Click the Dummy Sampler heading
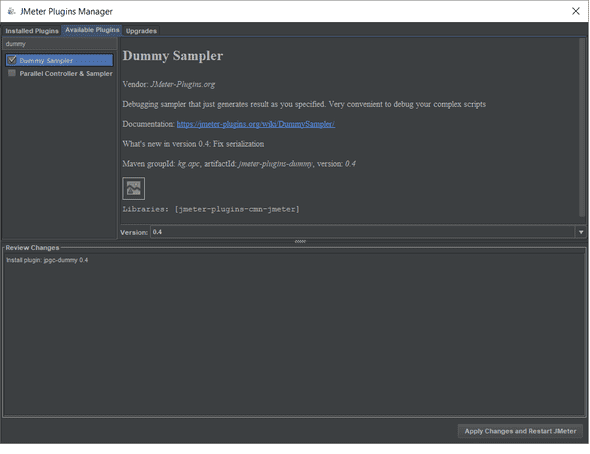The height and width of the screenshot is (454, 590). point(173,56)
